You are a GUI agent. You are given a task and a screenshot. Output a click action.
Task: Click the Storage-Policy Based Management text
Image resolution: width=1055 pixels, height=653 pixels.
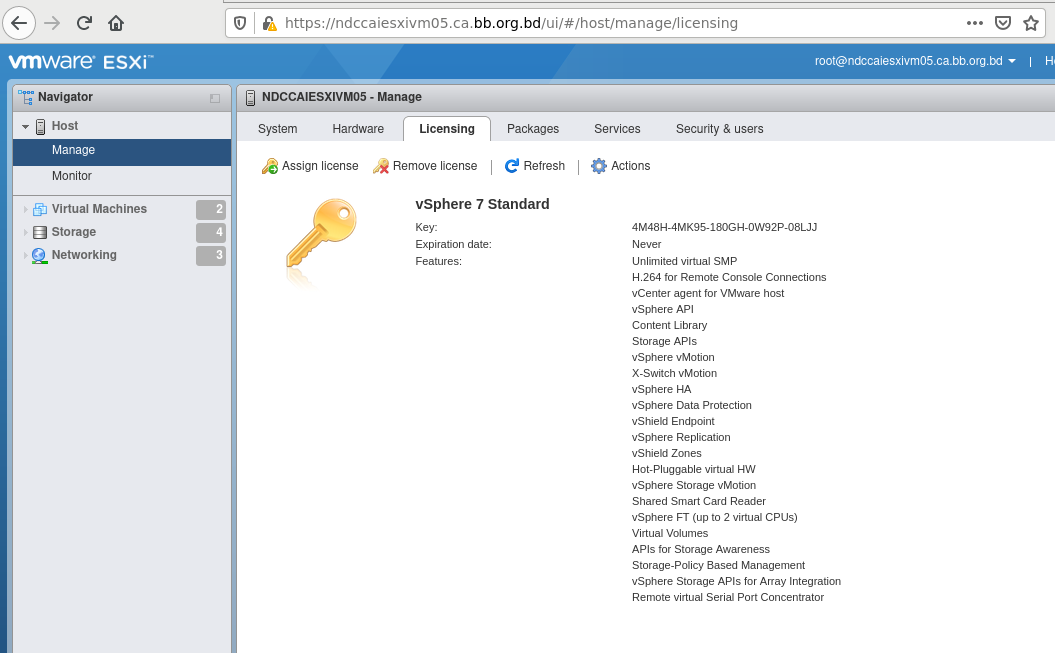coord(718,566)
